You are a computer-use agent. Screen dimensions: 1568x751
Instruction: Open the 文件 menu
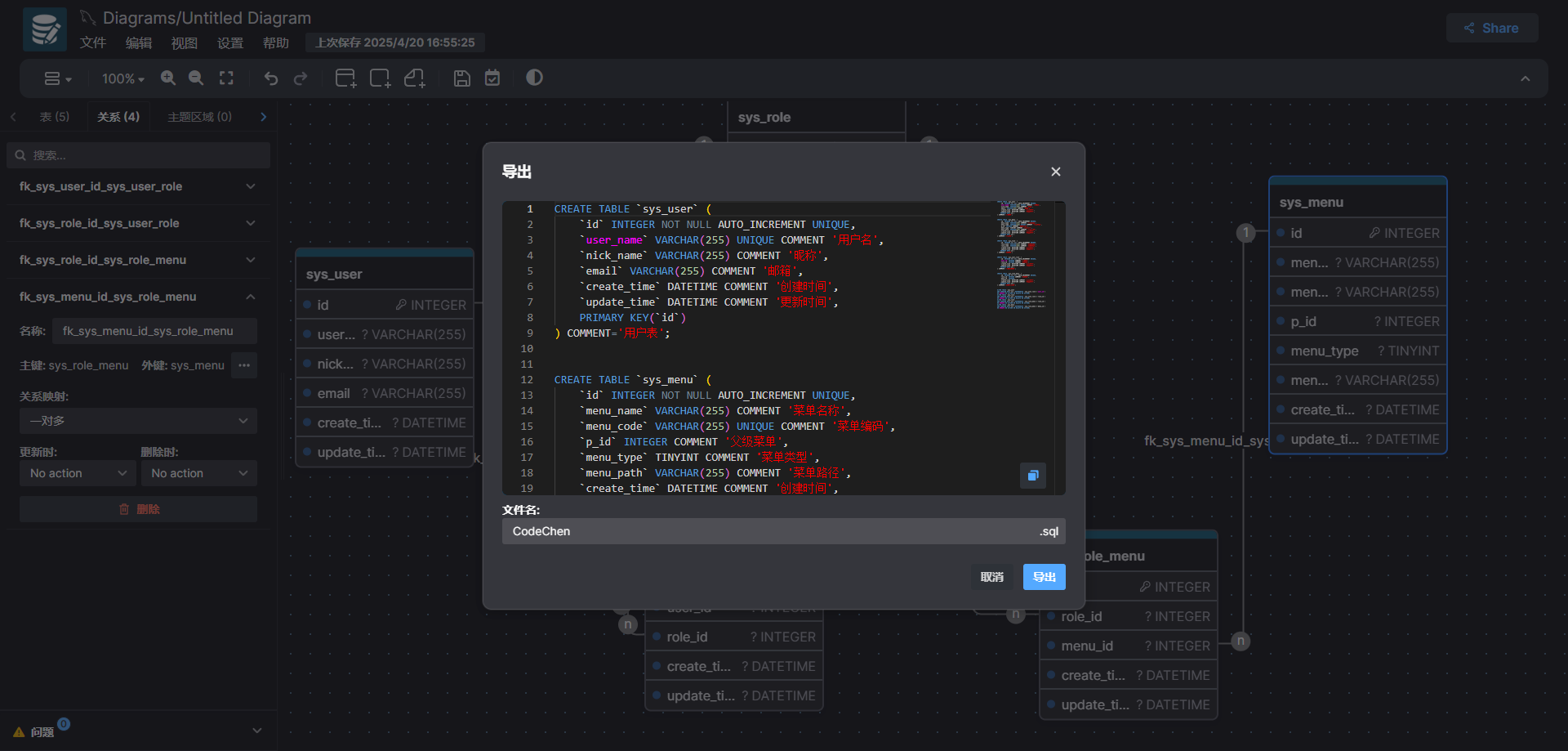point(93,42)
